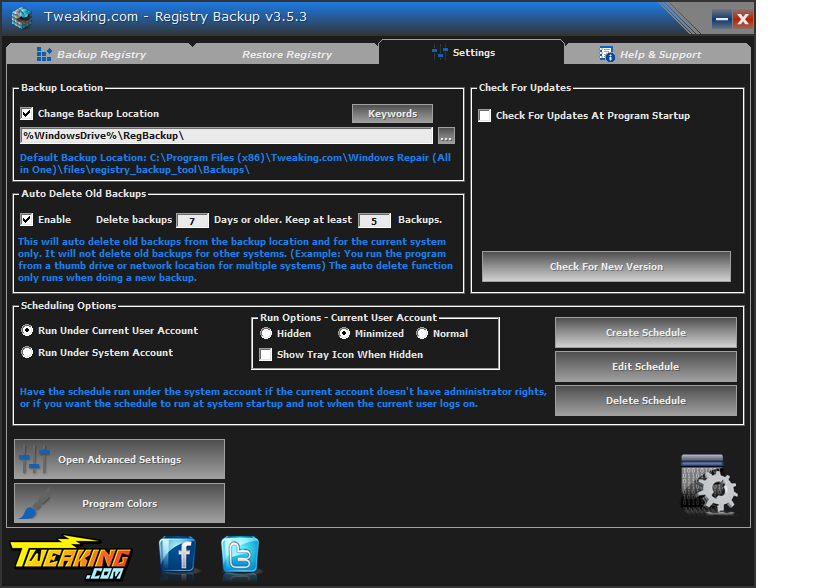Click the backup location path field
This screenshot has height=588, width=819.
225,136
